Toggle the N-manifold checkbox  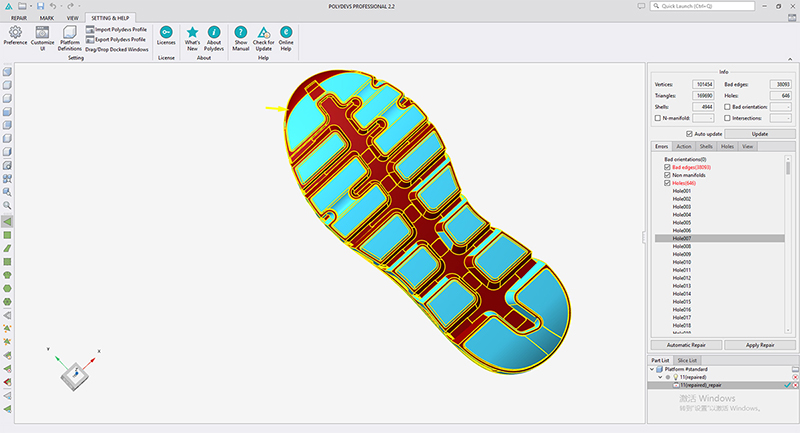pos(658,118)
